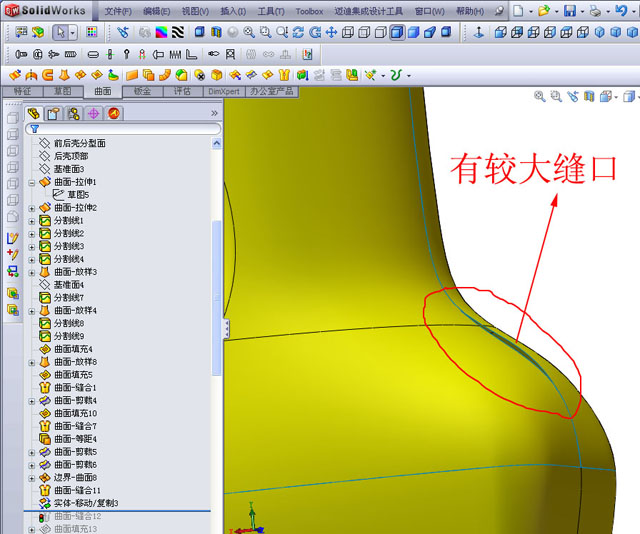Switch to the DimXpert tab

(x=224, y=91)
